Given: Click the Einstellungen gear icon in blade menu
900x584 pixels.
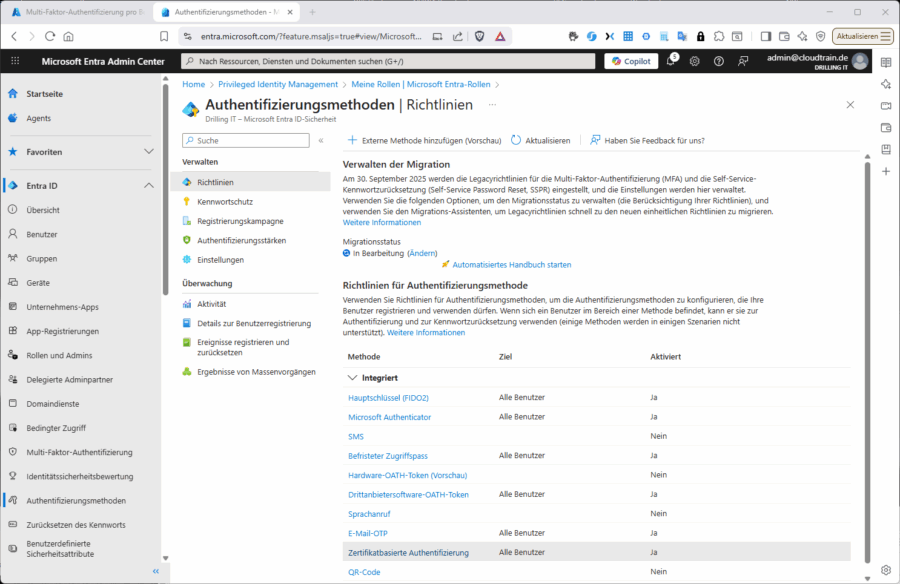Looking at the screenshot, I should point(187,260).
